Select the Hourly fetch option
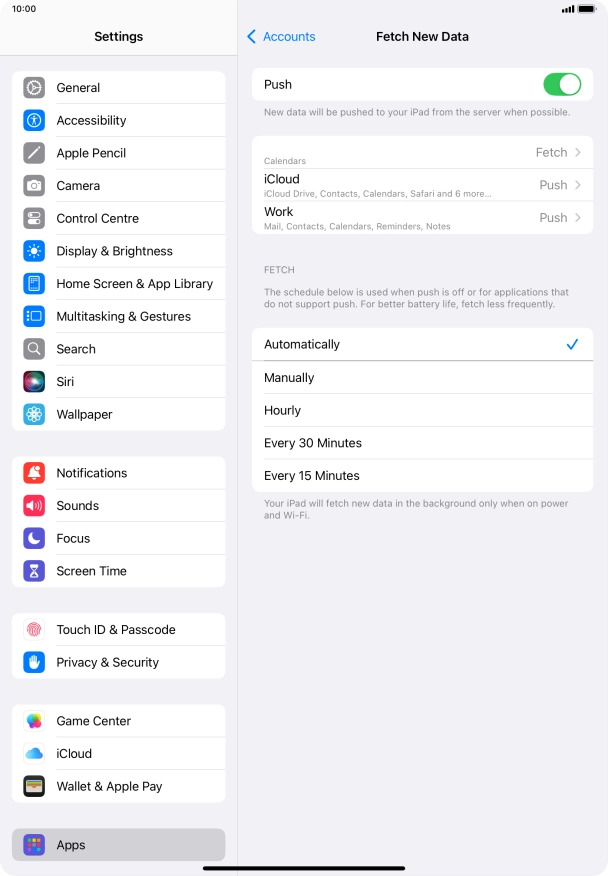608x876 pixels. click(x=422, y=410)
